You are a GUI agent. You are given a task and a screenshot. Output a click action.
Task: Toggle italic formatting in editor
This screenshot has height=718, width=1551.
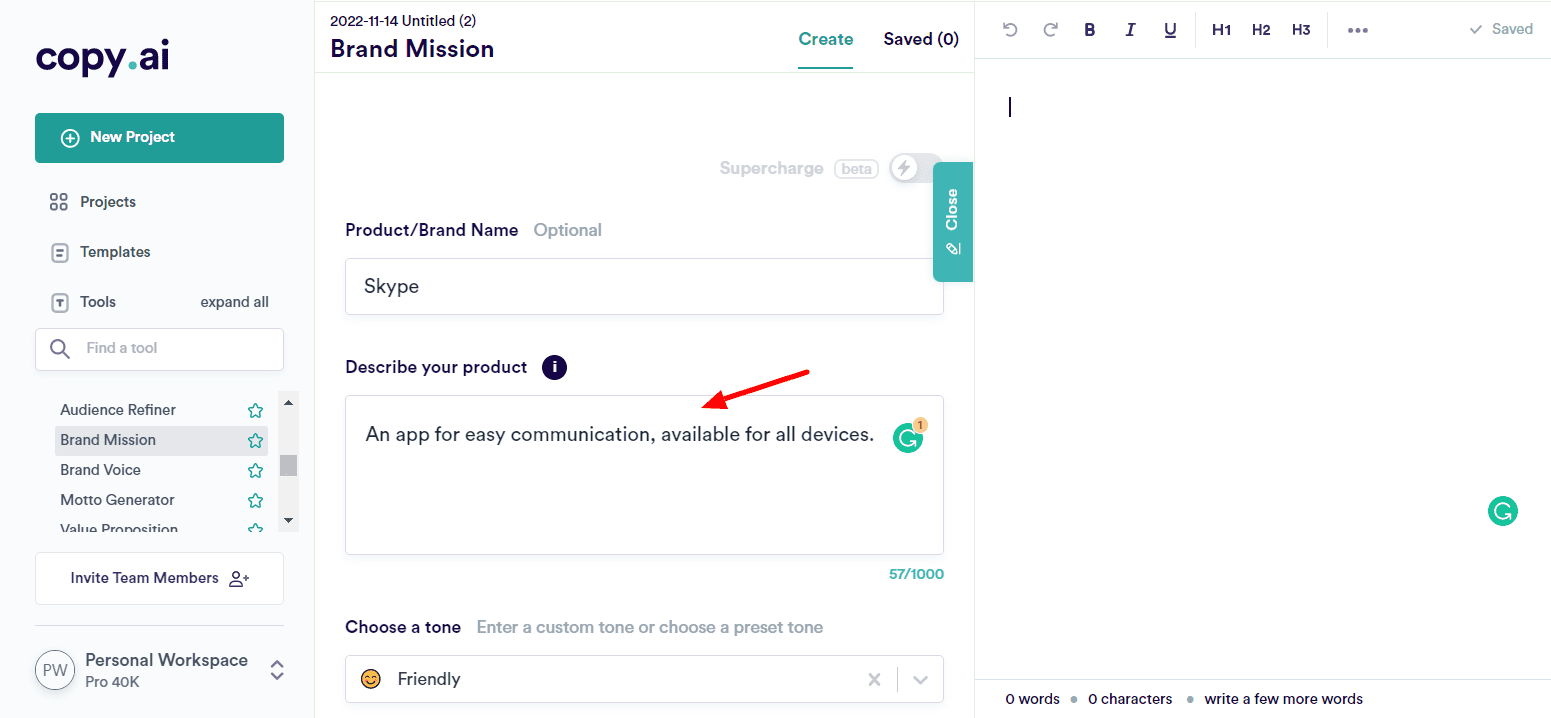[x=1130, y=30]
